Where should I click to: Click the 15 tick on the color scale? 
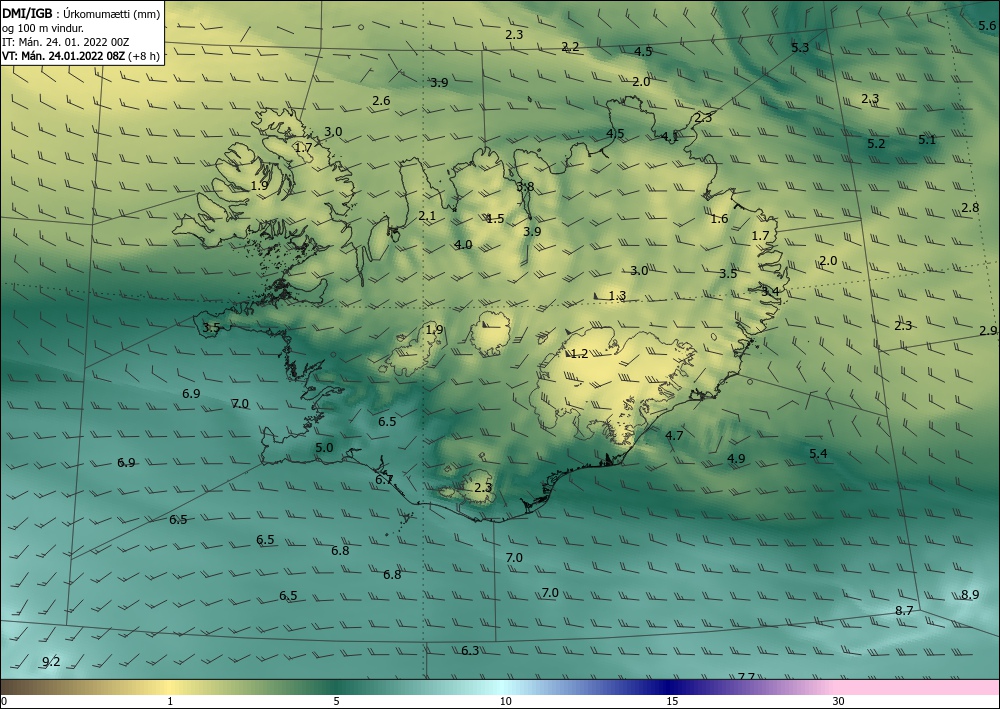(672, 701)
